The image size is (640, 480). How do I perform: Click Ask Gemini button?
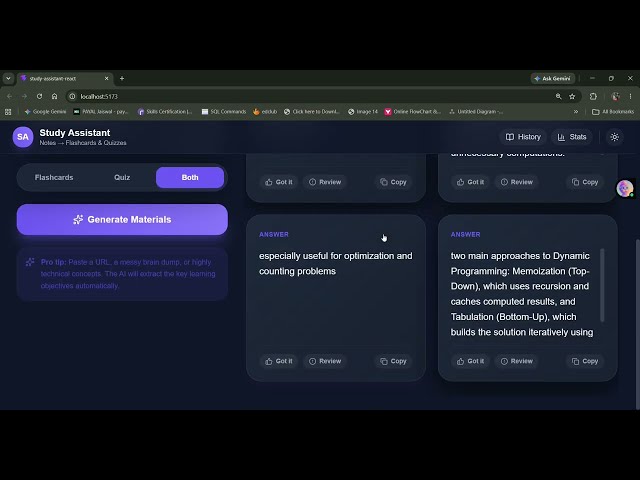pos(553,78)
